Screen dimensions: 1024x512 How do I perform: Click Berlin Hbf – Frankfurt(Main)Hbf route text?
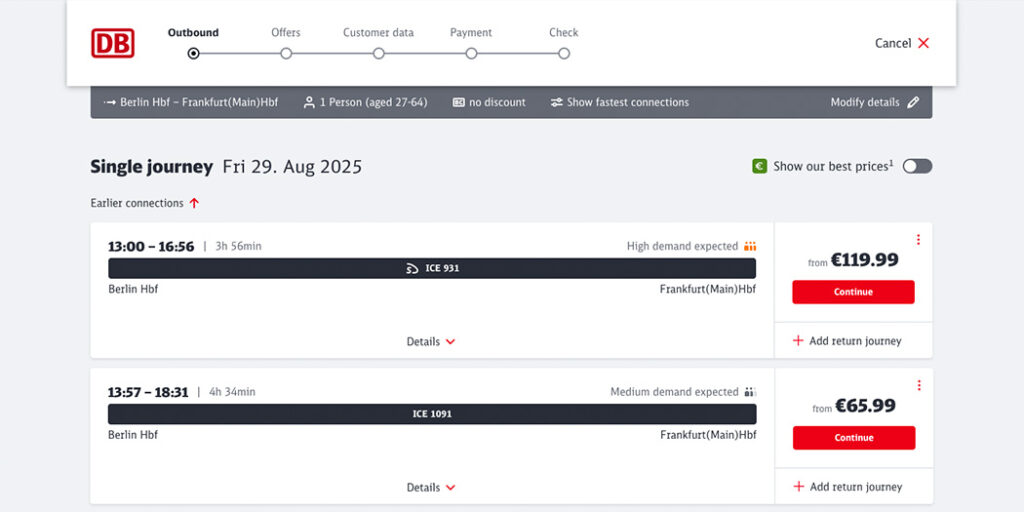click(x=199, y=103)
